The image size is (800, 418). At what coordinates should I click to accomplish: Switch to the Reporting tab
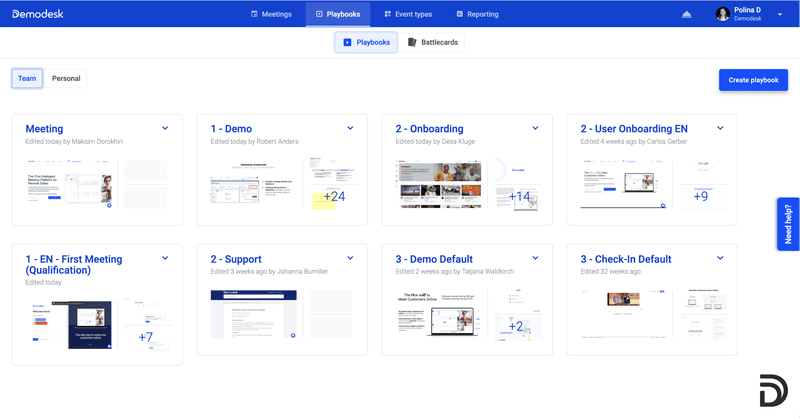pyautogui.click(x=477, y=14)
